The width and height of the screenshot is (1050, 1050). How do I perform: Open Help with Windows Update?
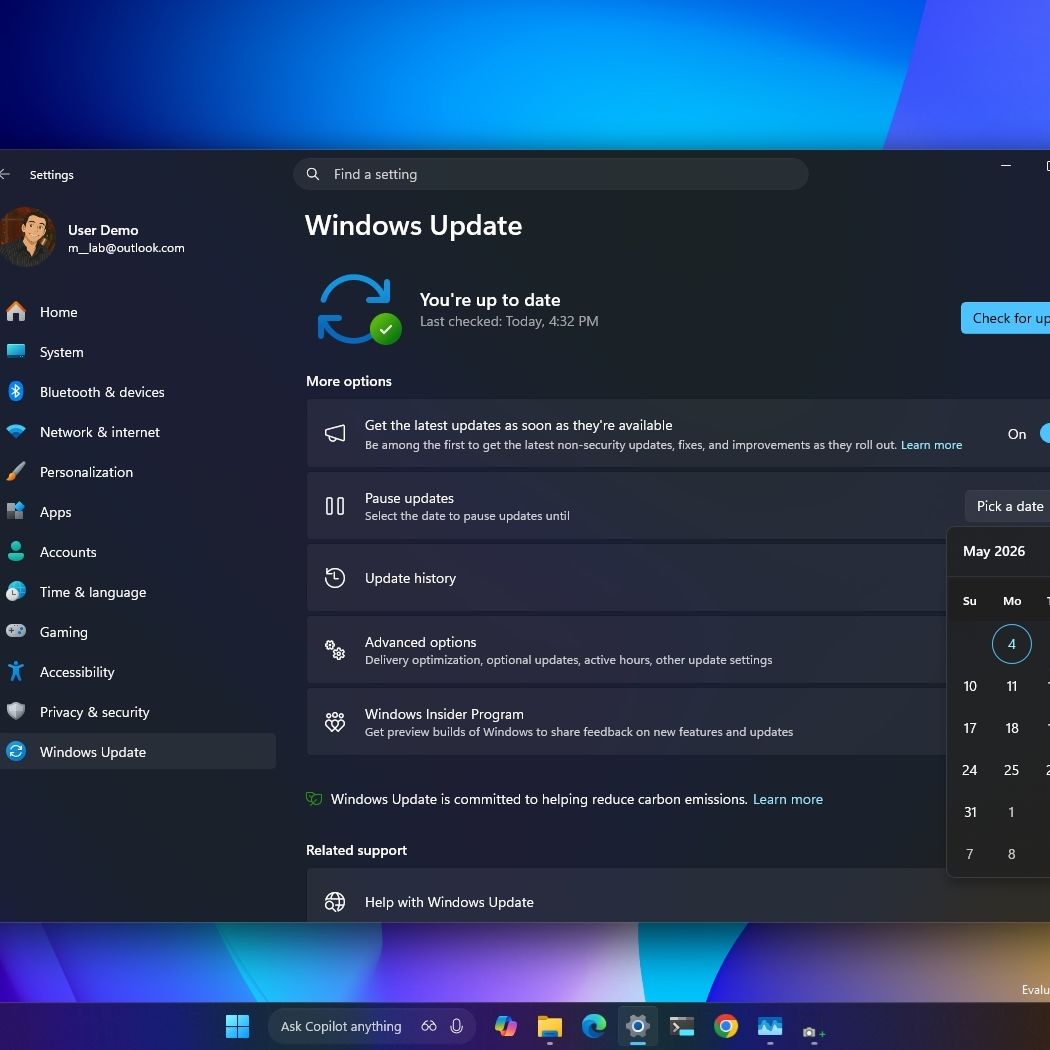click(x=678, y=895)
